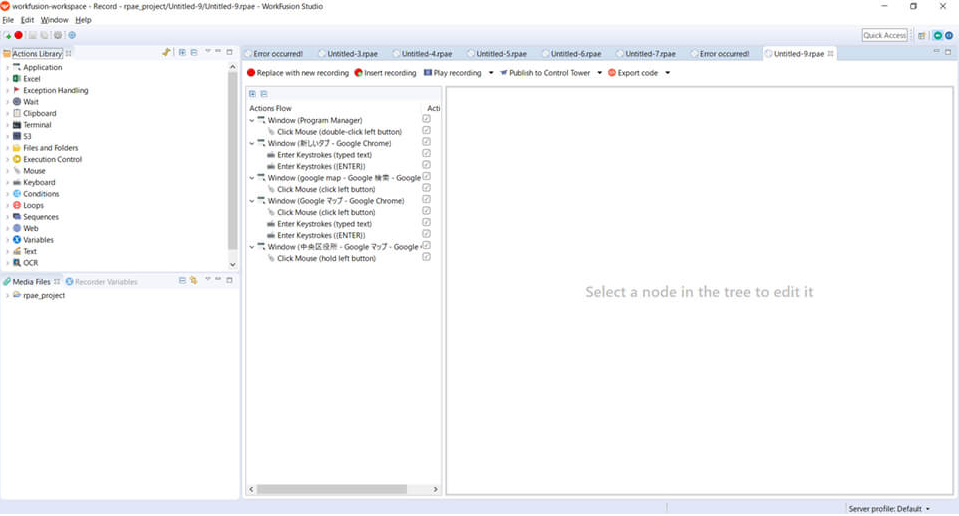
Task: Collapse the Window (Program Manager) node
Action: tap(252, 120)
